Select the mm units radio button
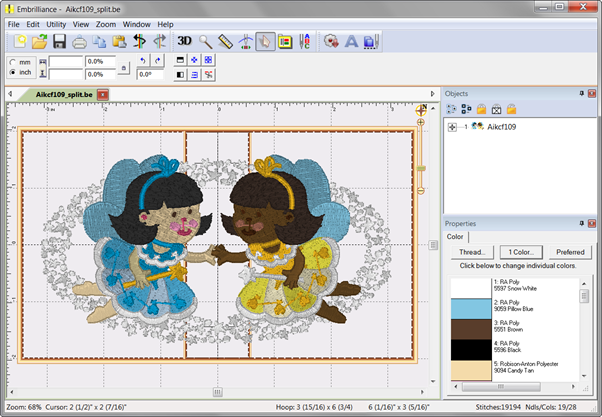The image size is (602, 417). point(12,62)
